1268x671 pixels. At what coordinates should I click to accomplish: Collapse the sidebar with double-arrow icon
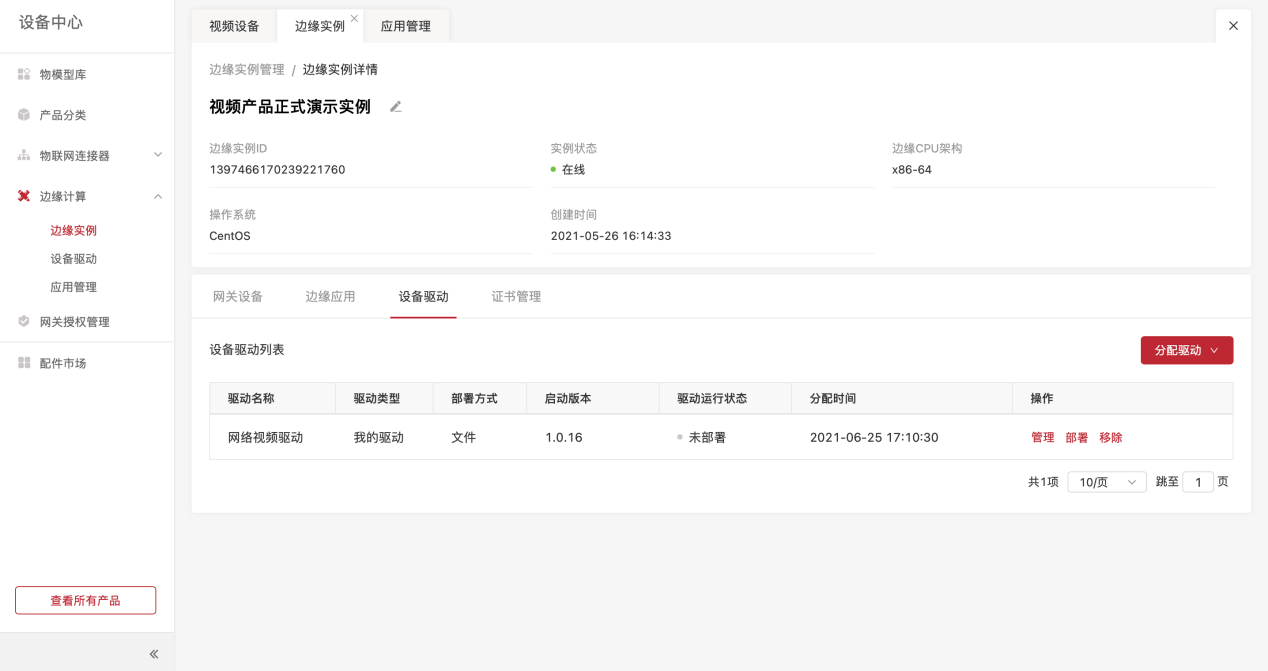pyautogui.click(x=154, y=654)
